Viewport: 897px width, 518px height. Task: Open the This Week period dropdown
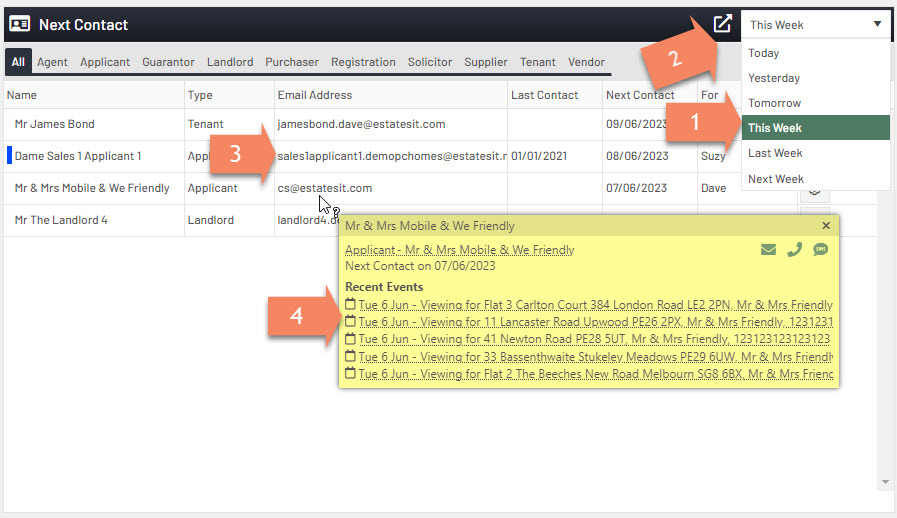click(815, 25)
